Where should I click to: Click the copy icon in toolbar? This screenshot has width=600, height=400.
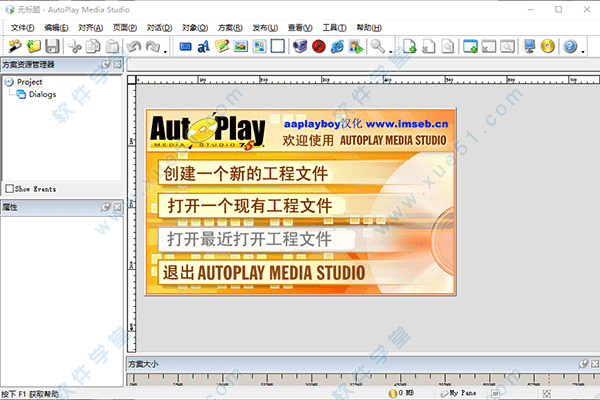click(x=93, y=46)
